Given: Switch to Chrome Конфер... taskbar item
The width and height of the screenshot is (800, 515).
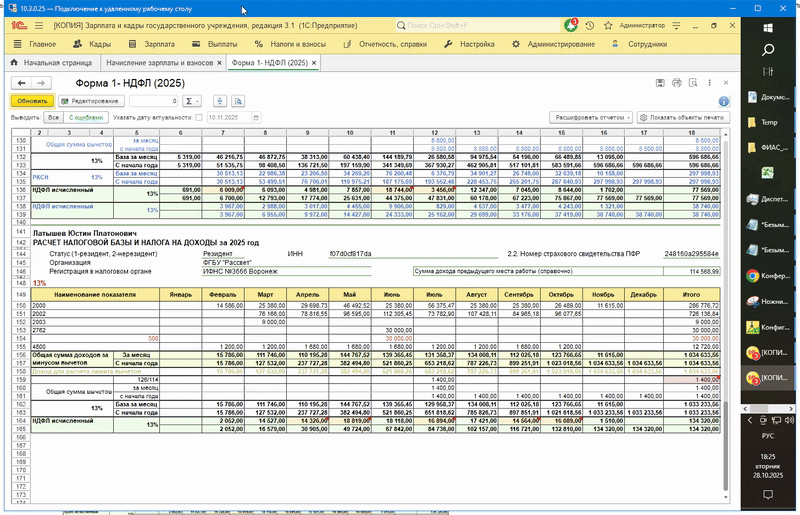Looking at the screenshot, I should coord(770,276).
